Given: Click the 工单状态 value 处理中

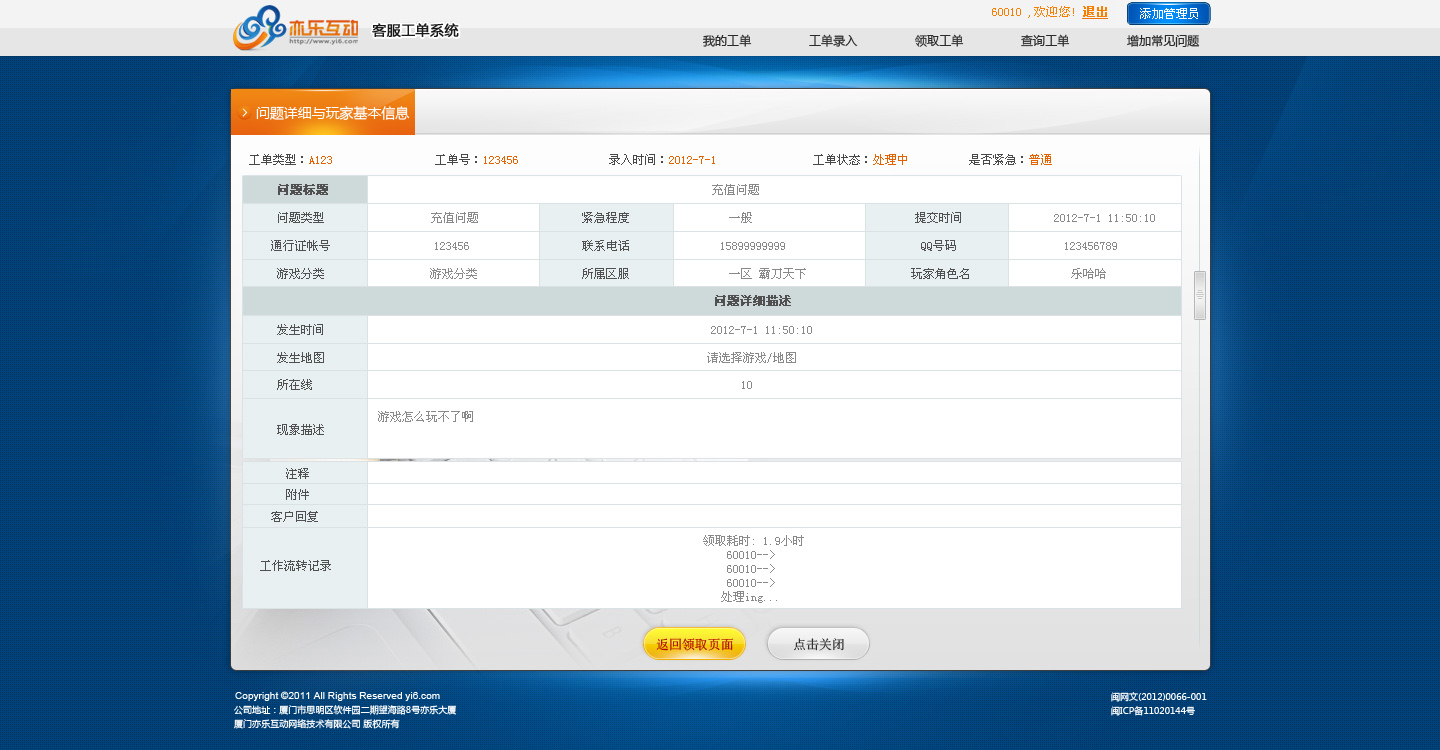Looking at the screenshot, I should click(x=890, y=160).
